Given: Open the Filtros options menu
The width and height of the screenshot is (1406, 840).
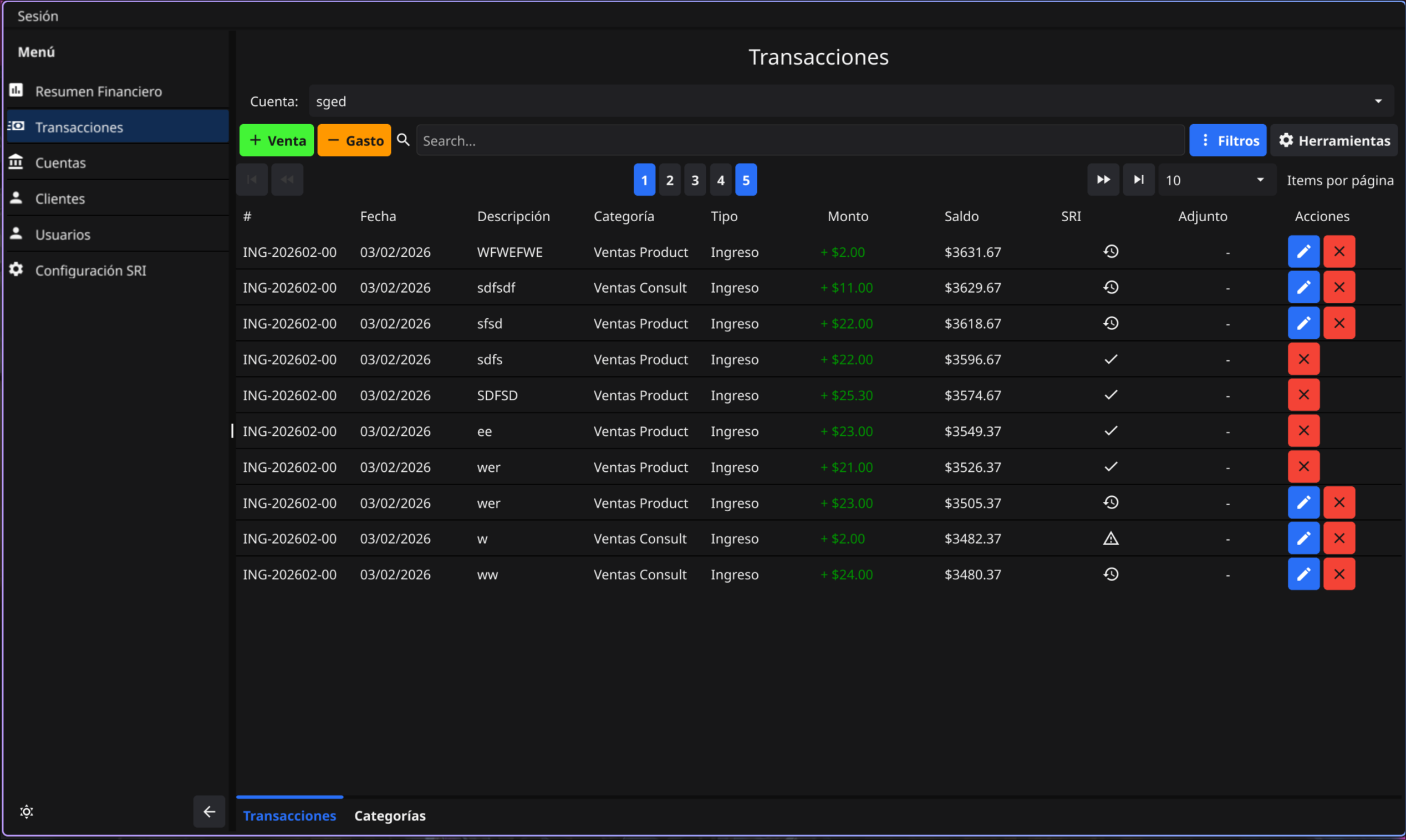Looking at the screenshot, I should (1227, 140).
